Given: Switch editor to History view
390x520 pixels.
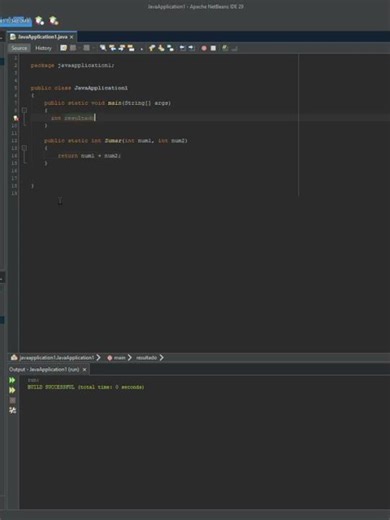Looking at the screenshot, I should click(x=43, y=48).
